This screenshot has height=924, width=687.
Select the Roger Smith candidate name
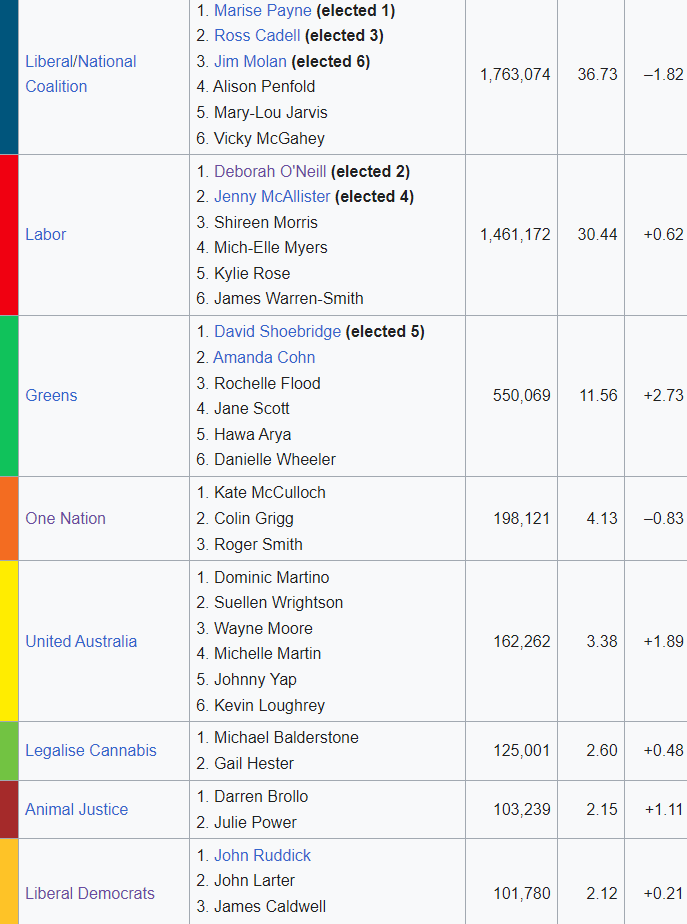pyautogui.click(x=258, y=544)
